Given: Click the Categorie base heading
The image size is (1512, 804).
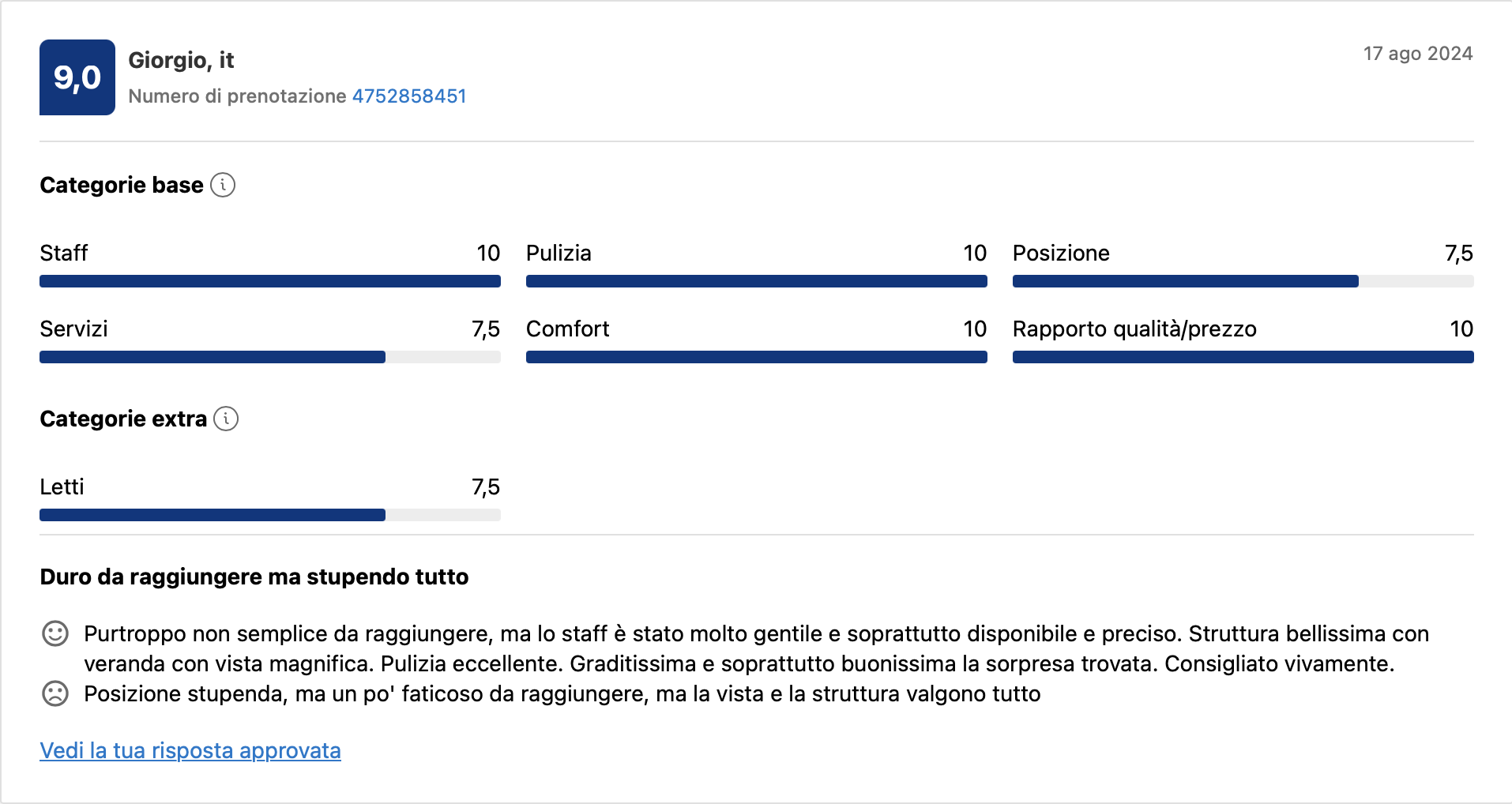Looking at the screenshot, I should (x=120, y=185).
